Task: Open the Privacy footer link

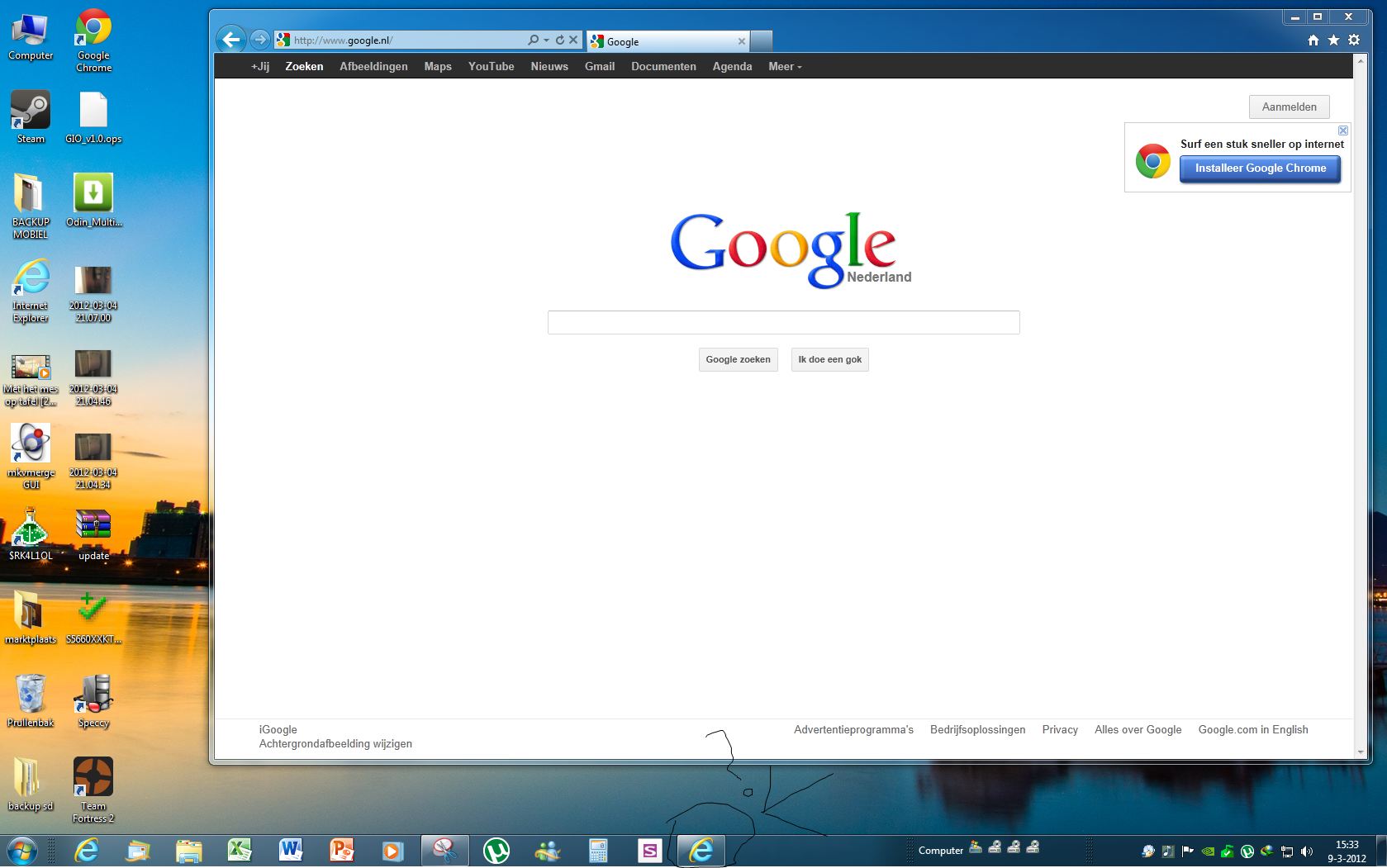Action: pyautogui.click(x=1060, y=729)
